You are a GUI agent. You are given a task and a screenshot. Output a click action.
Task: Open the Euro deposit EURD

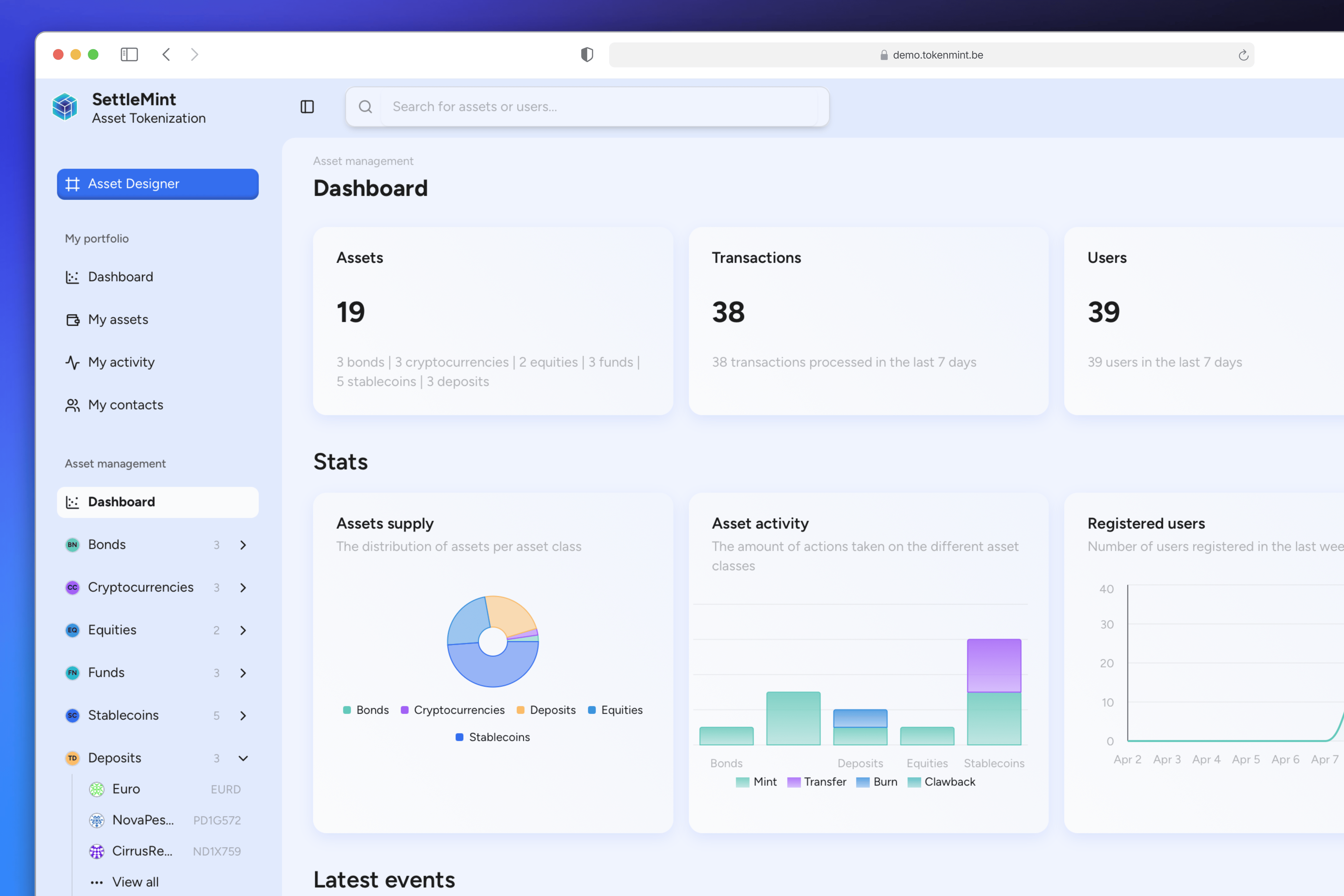(x=126, y=789)
